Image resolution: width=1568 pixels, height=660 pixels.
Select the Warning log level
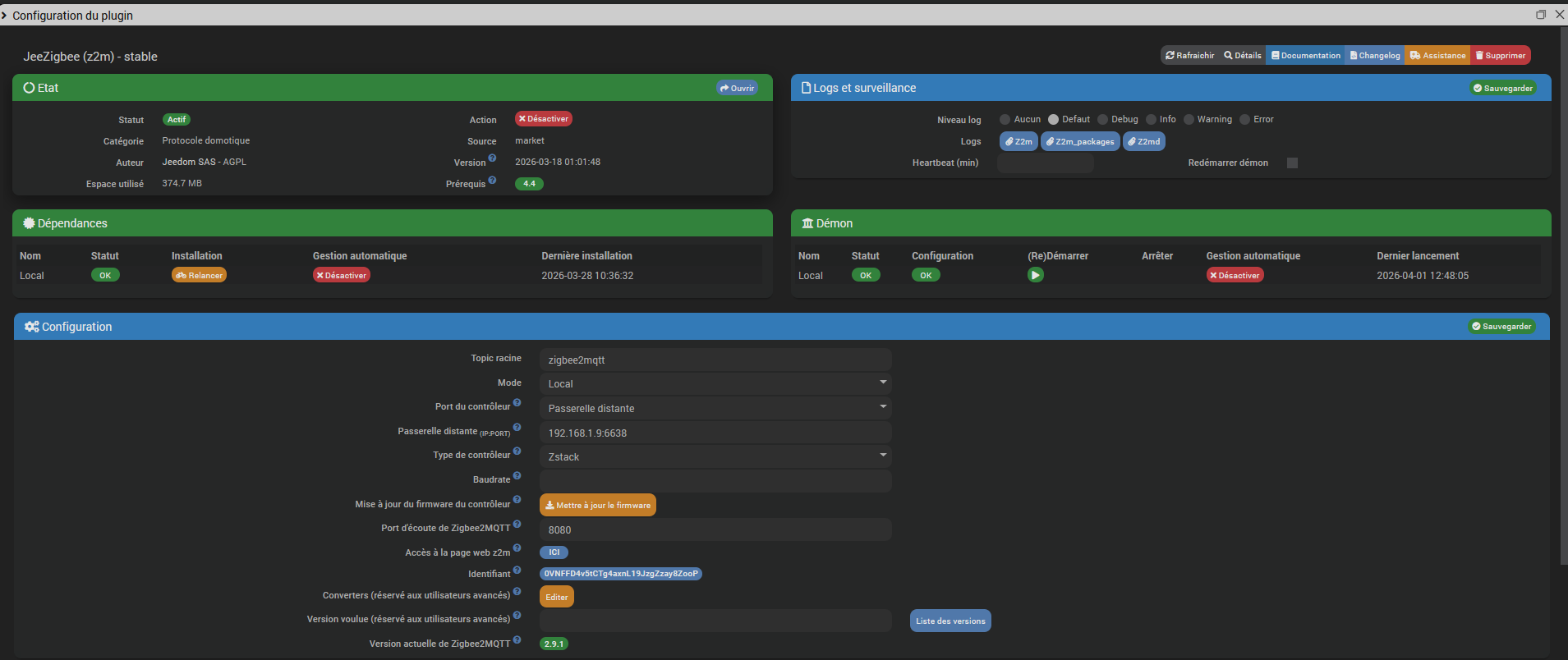1189,120
